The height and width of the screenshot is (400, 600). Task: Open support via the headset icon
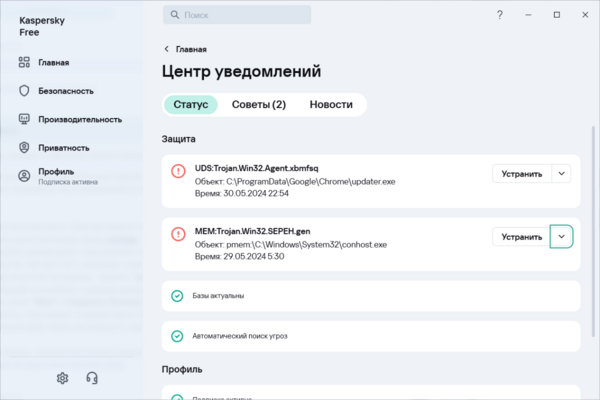click(x=92, y=378)
